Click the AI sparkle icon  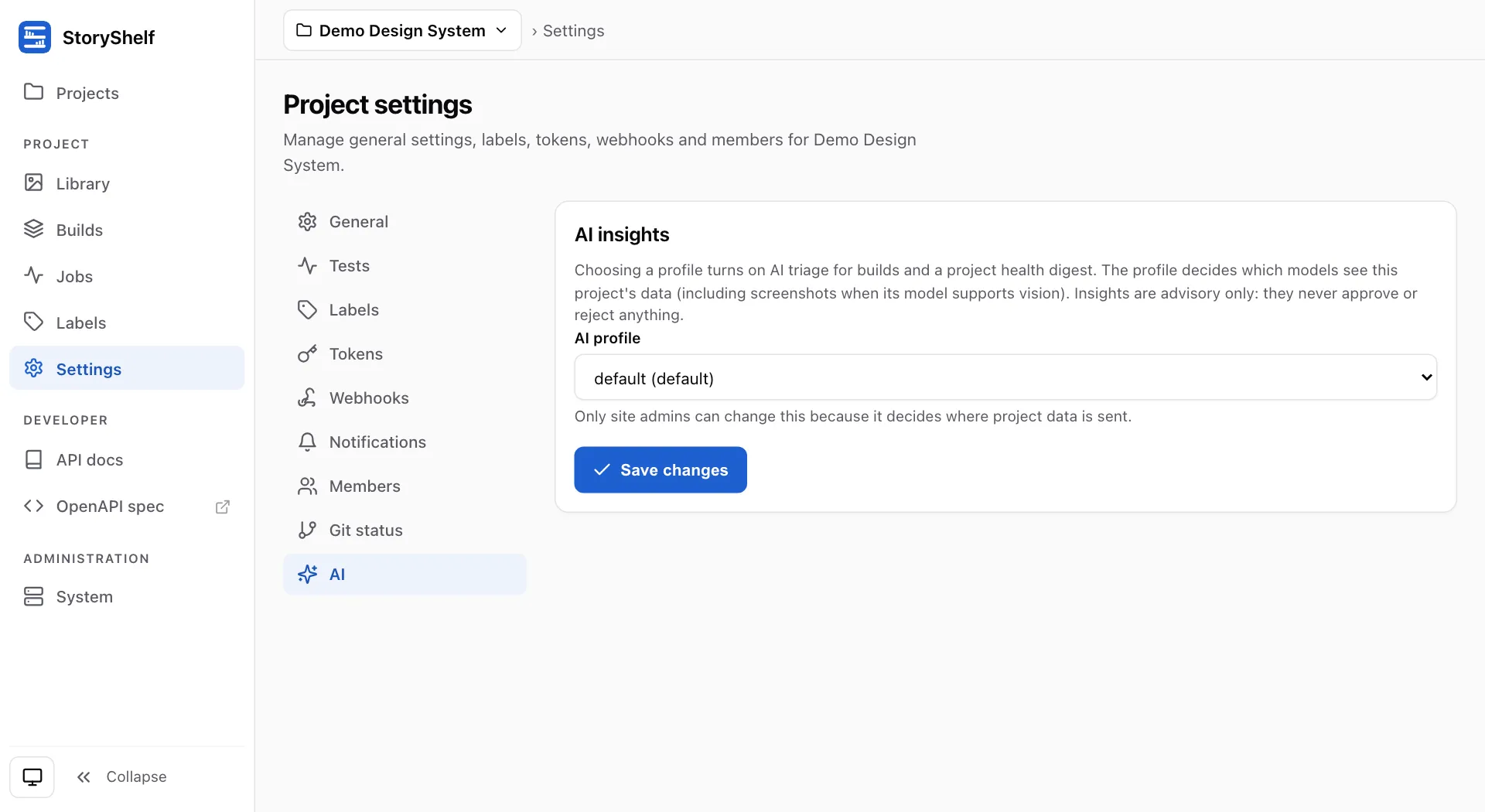pos(307,574)
